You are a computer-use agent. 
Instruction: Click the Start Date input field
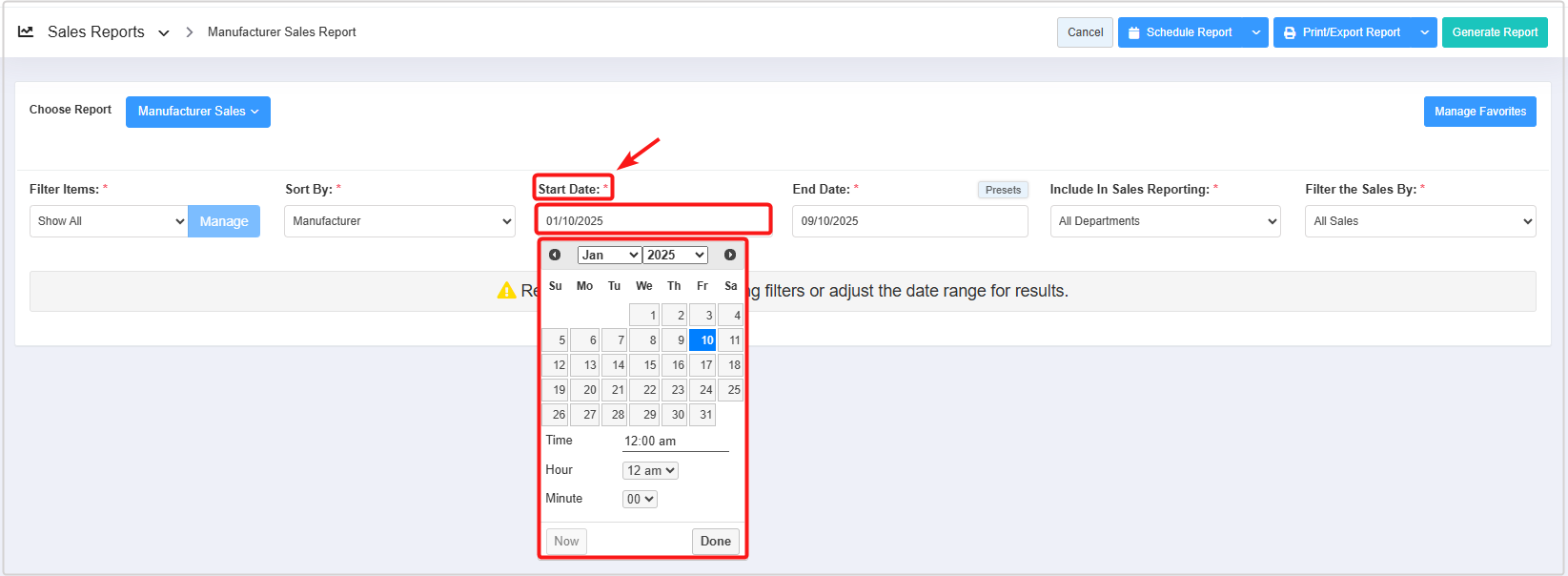click(x=653, y=221)
